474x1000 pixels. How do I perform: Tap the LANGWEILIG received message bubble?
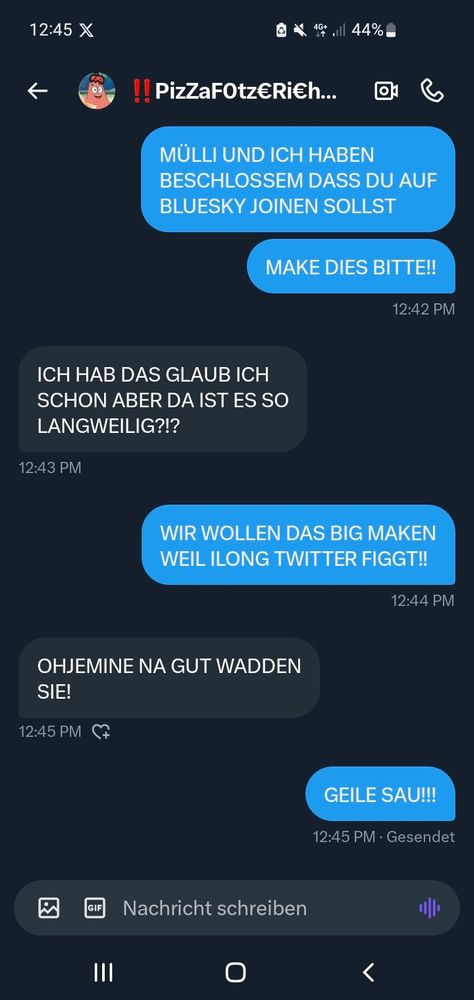pos(163,400)
